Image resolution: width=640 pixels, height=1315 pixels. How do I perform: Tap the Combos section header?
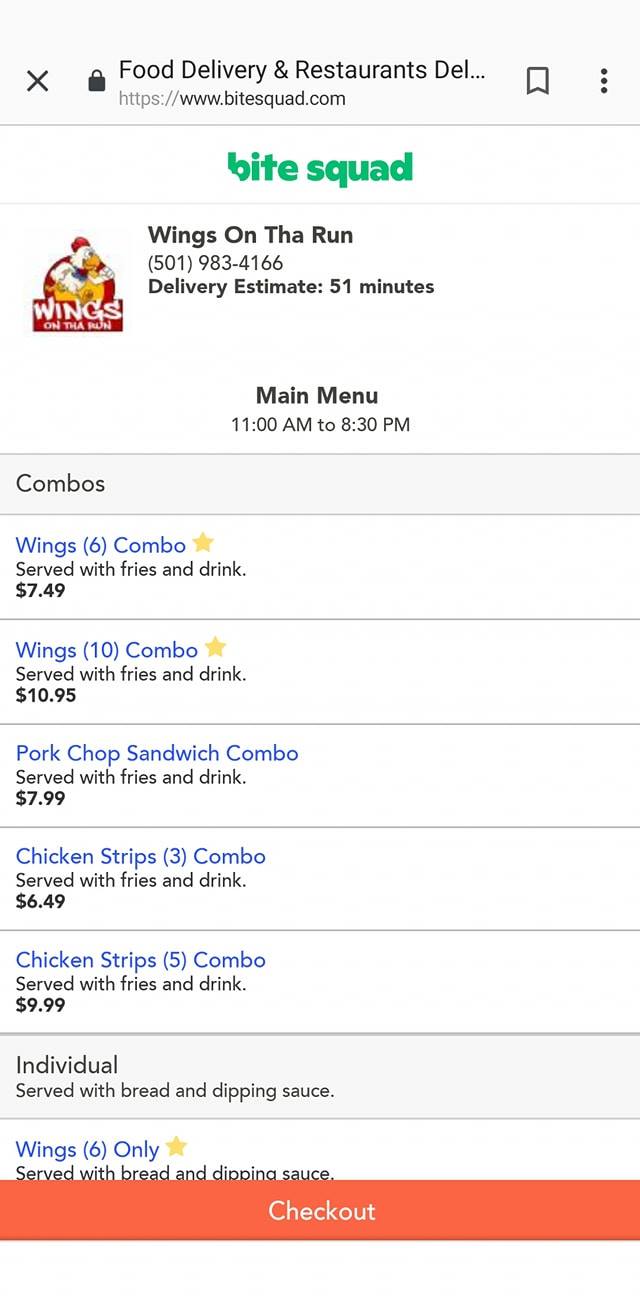pyautogui.click(x=61, y=484)
